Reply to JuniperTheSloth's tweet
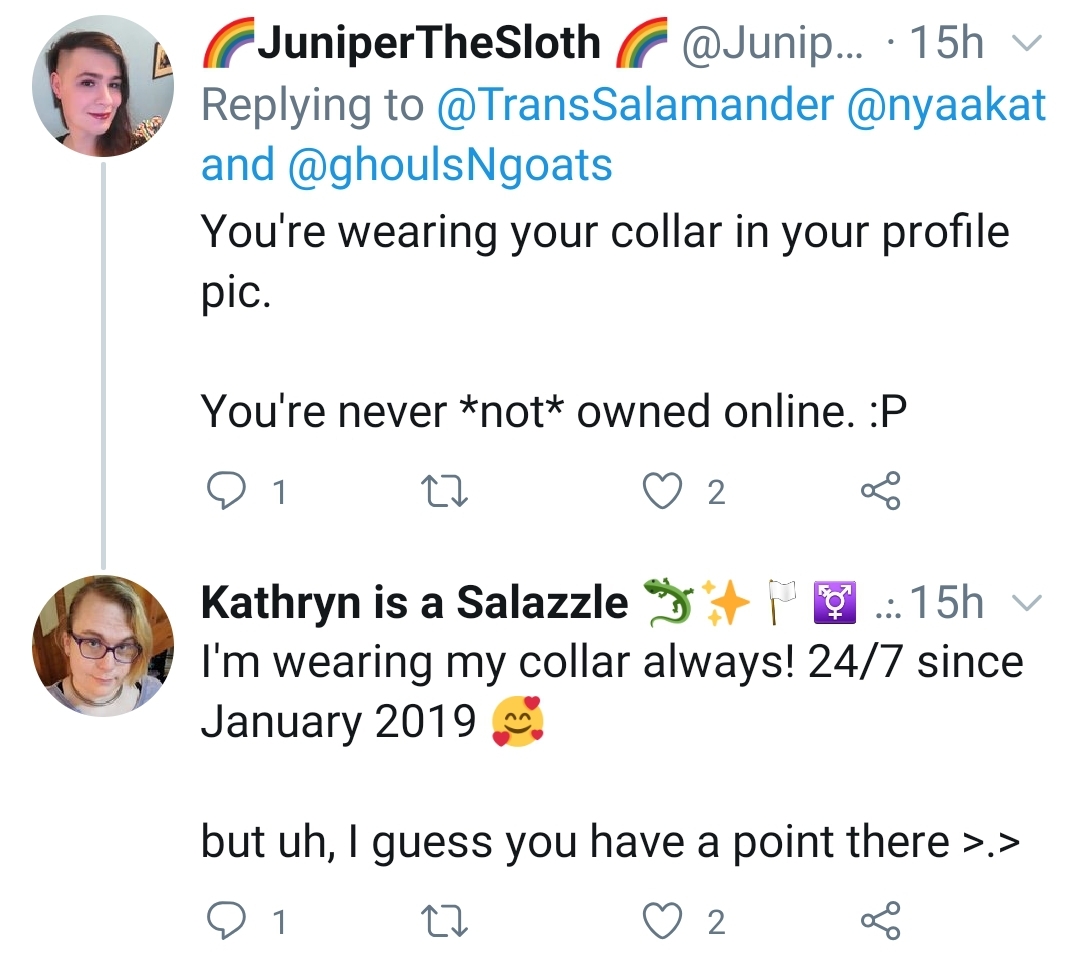The height and width of the screenshot is (965, 1080). tap(226, 490)
